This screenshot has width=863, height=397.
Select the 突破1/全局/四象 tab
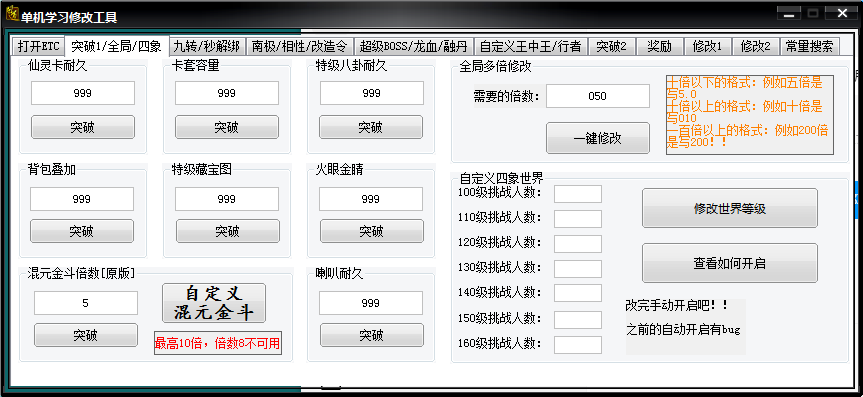coord(116,46)
